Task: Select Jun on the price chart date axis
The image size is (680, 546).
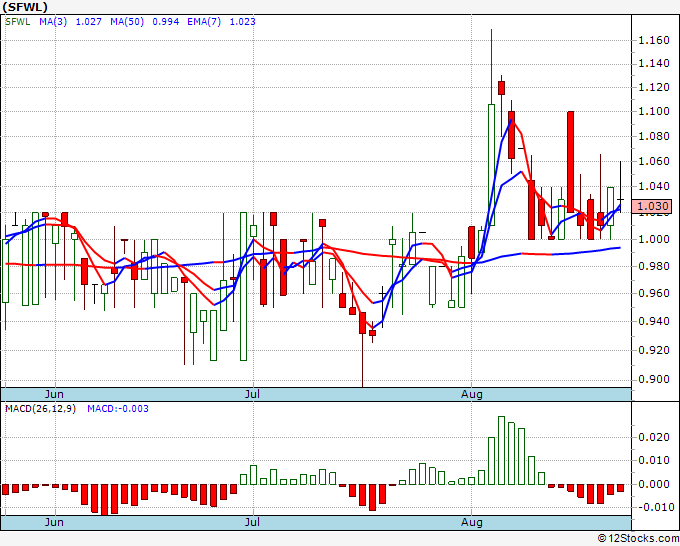Action: point(54,394)
